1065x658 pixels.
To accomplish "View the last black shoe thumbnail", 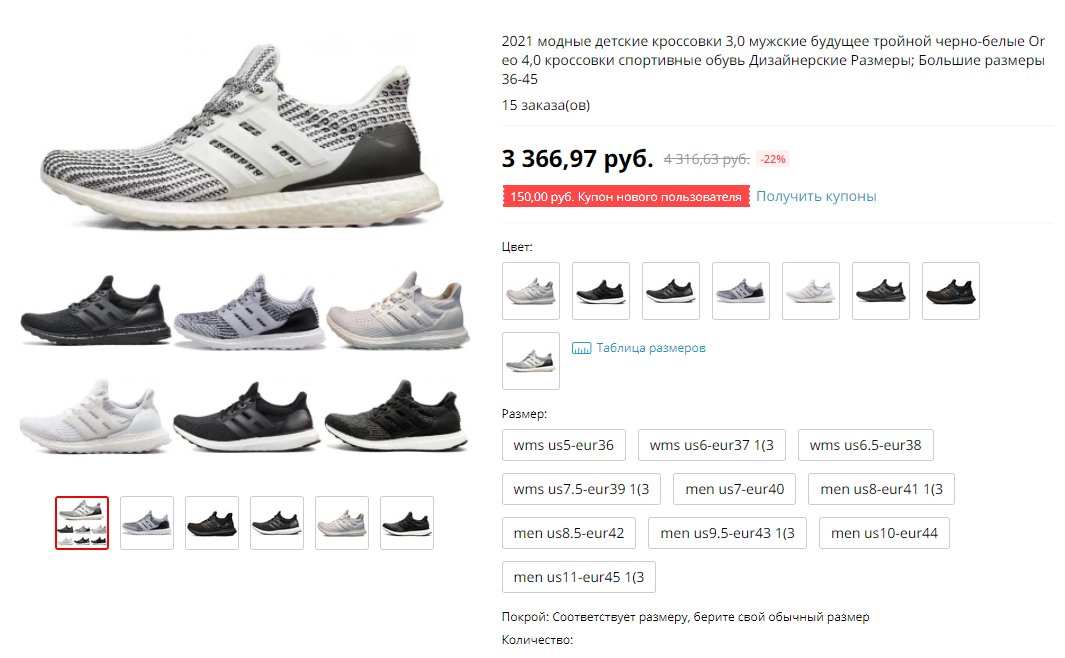I will point(407,523).
